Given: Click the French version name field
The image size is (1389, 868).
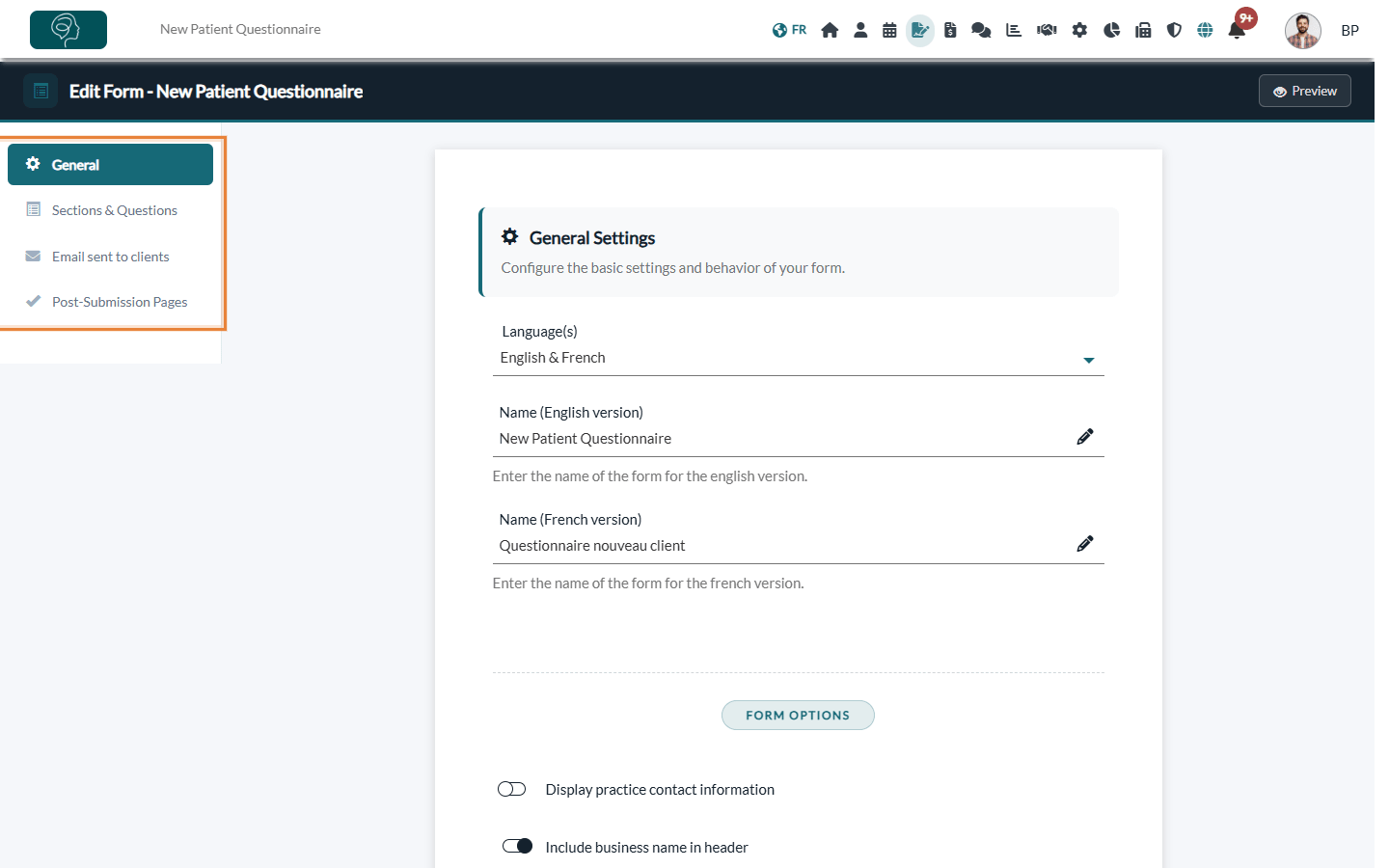Looking at the screenshot, I should point(799,546).
